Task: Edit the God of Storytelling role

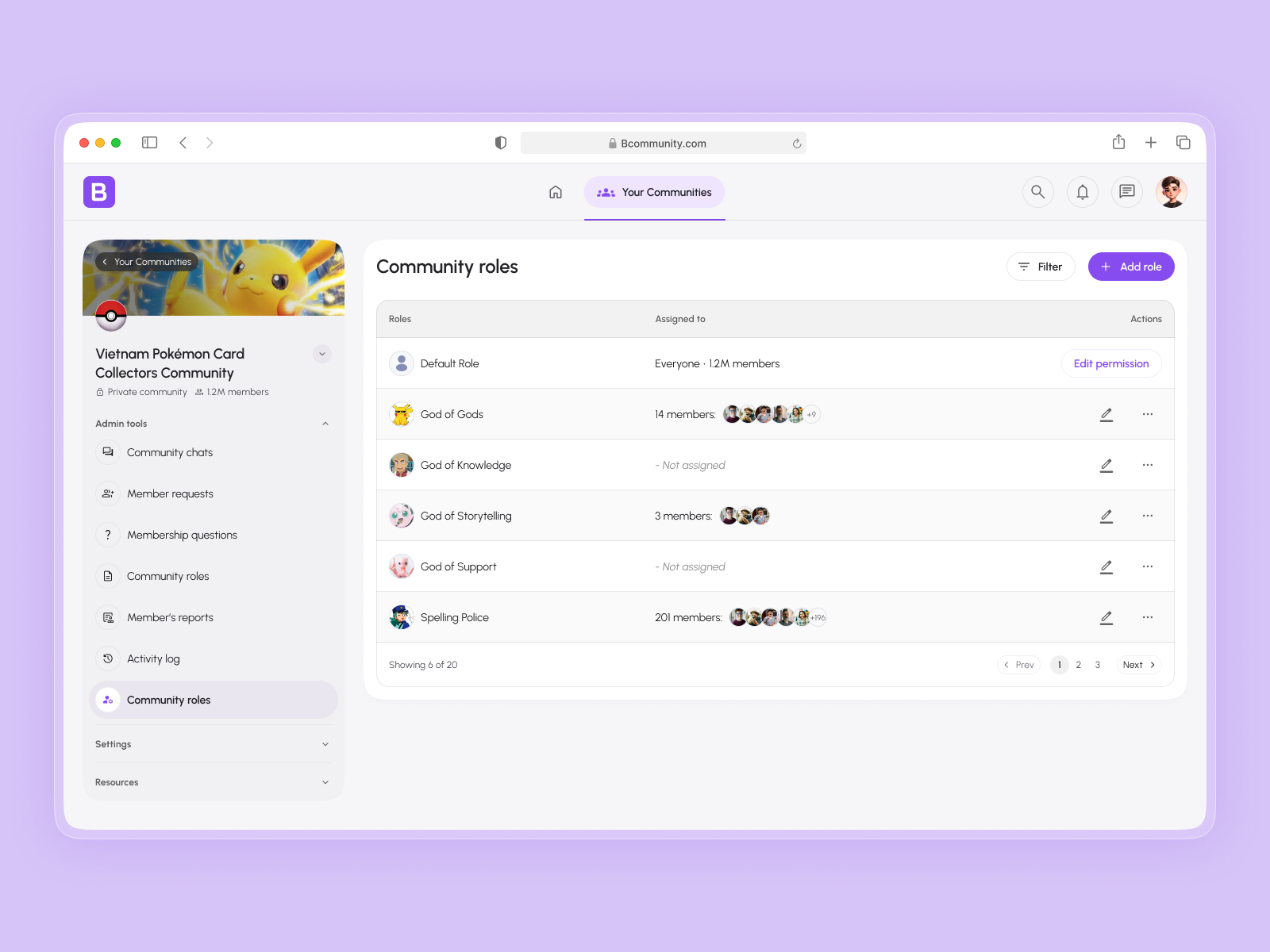Action: pyautogui.click(x=1106, y=516)
